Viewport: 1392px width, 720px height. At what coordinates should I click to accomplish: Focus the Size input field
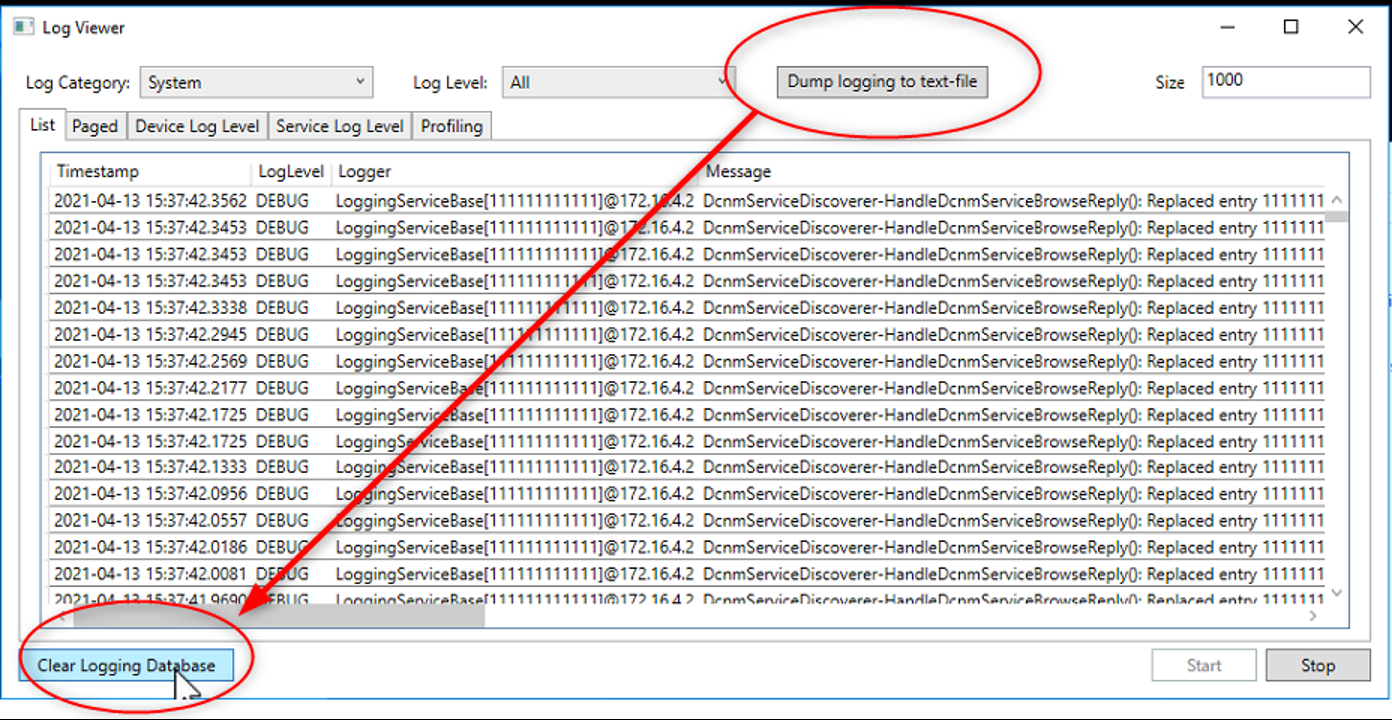point(1286,82)
